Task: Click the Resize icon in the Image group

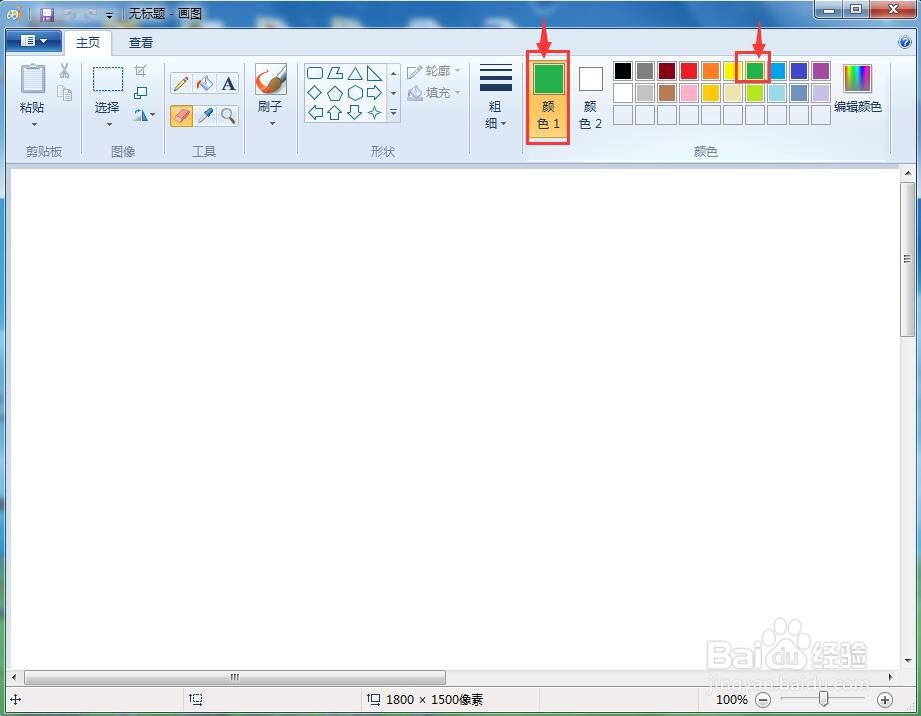Action: tap(140, 93)
